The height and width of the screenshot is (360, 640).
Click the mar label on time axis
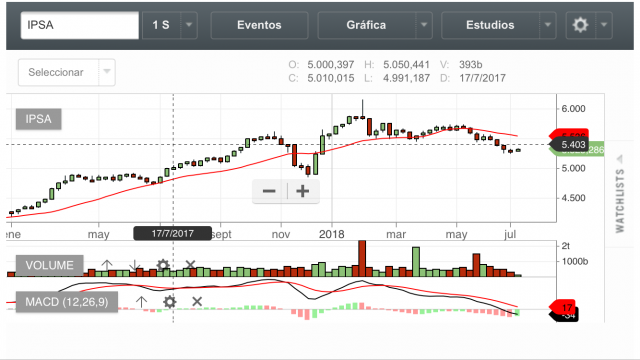click(396, 235)
